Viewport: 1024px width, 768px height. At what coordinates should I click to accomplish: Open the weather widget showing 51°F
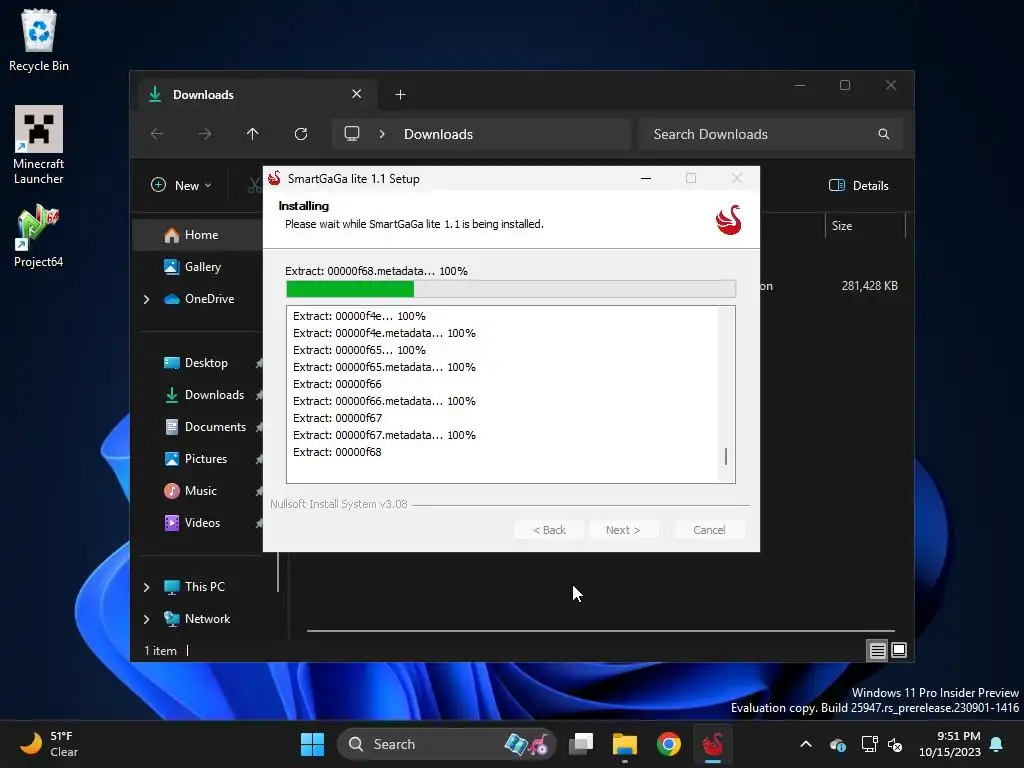point(49,744)
